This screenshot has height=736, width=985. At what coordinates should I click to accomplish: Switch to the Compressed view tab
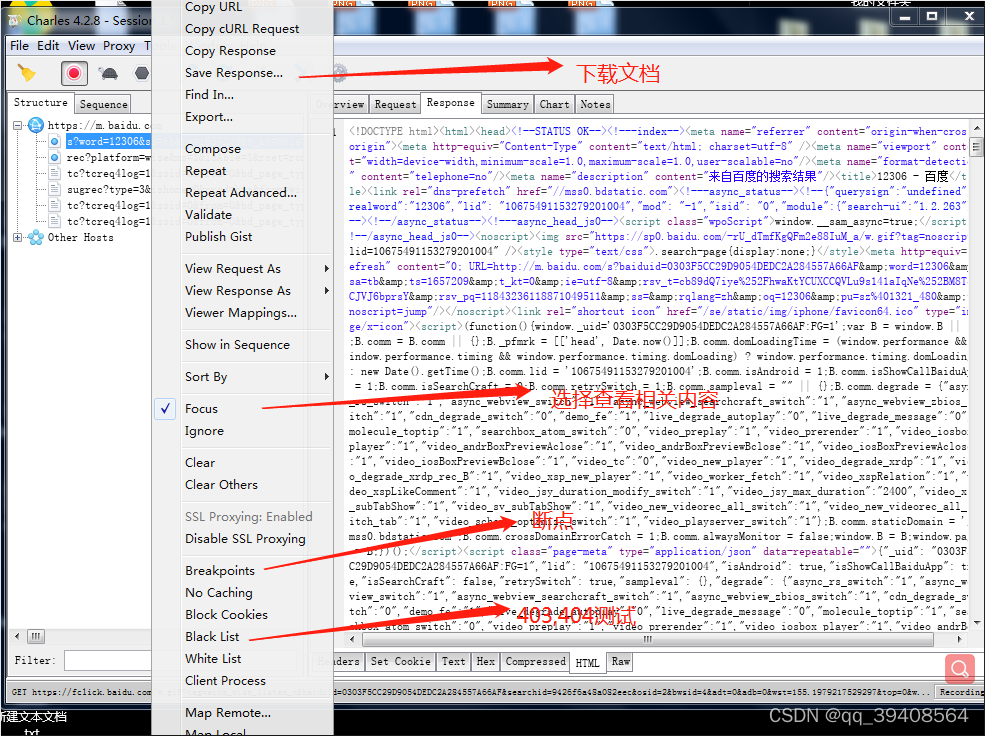pos(535,661)
